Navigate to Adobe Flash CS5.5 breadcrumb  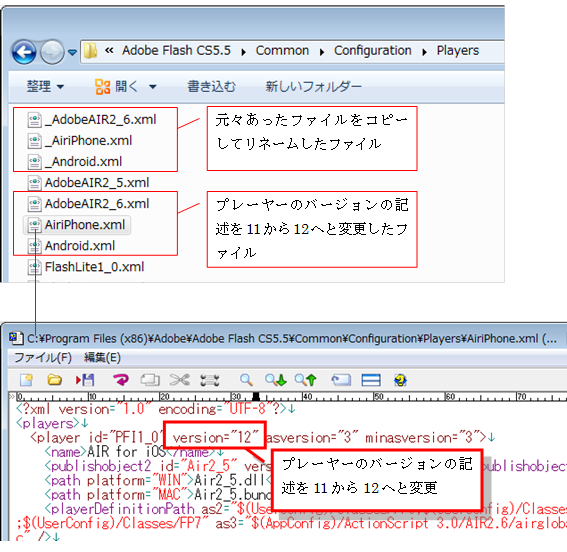click(176, 51)
